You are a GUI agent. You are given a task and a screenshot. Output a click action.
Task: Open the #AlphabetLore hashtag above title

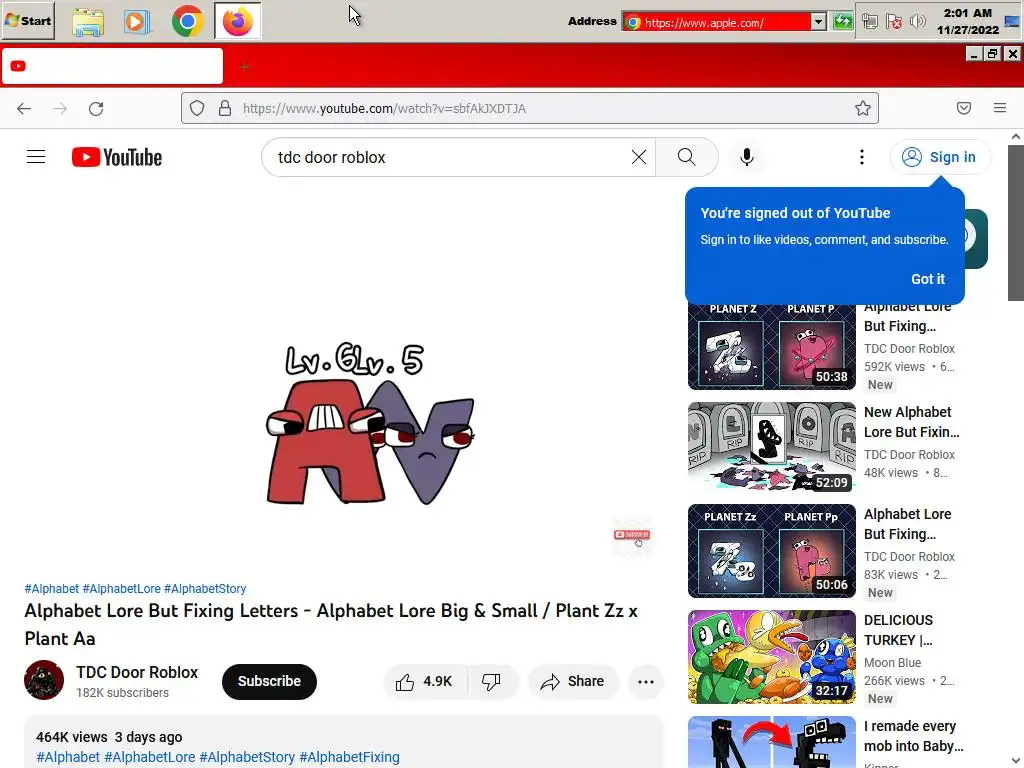[x=121, y=588]
